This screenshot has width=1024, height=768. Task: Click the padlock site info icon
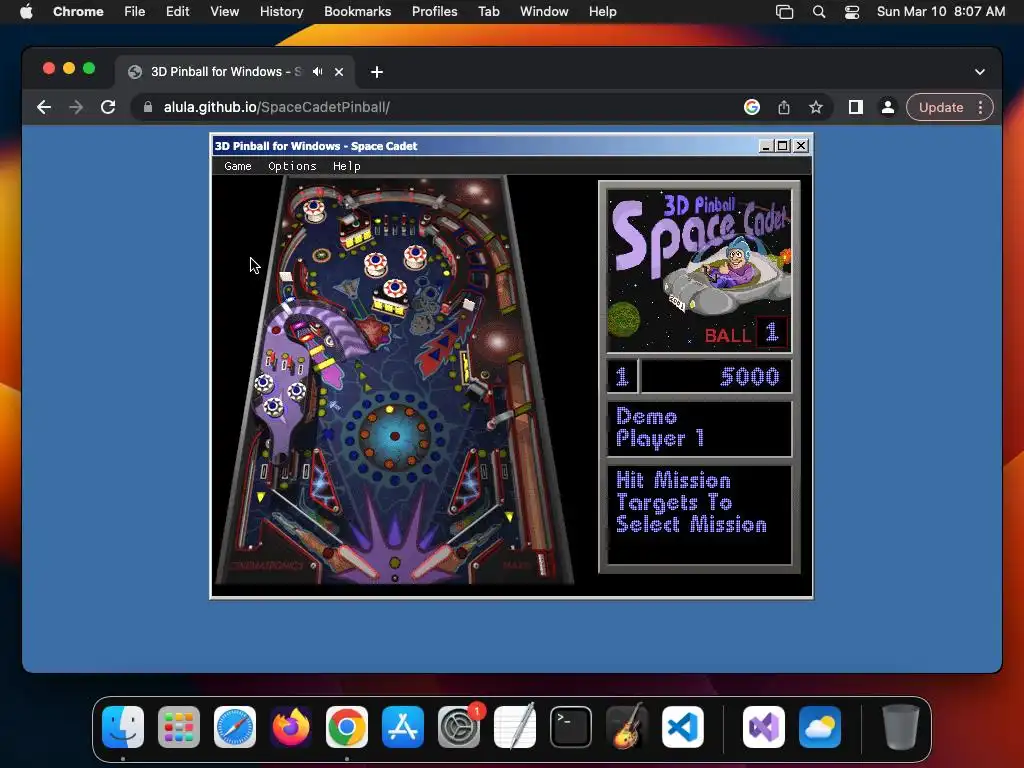(148, 107)
